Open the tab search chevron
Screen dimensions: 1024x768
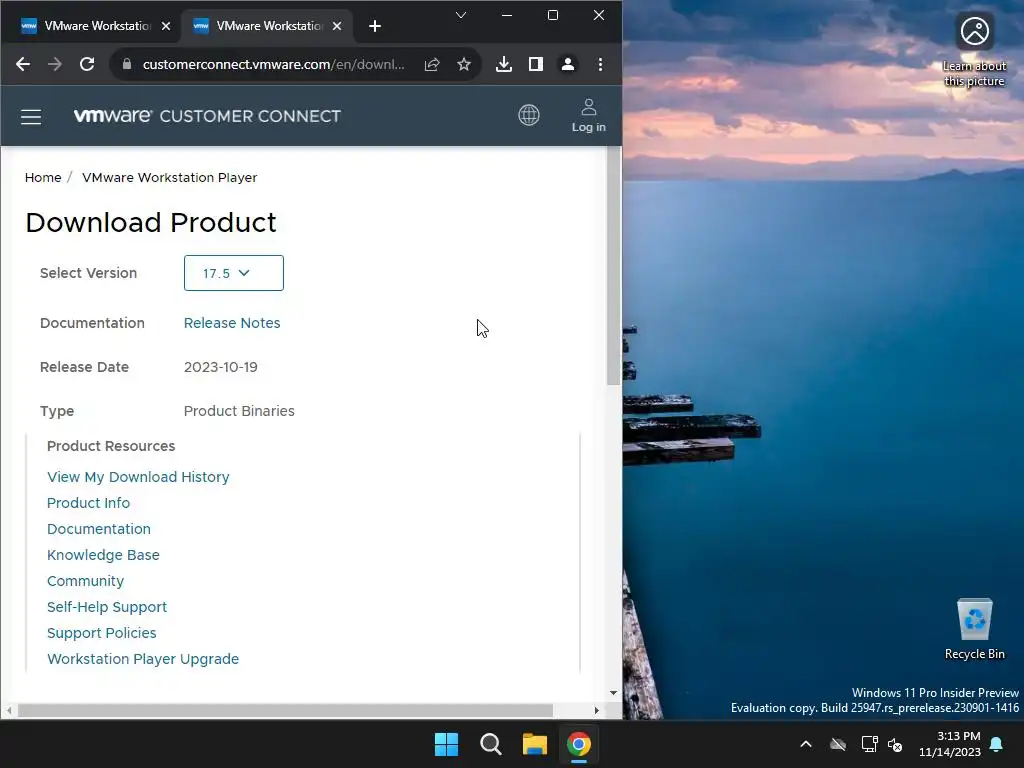pyautogui.click(x=460, y=15)
